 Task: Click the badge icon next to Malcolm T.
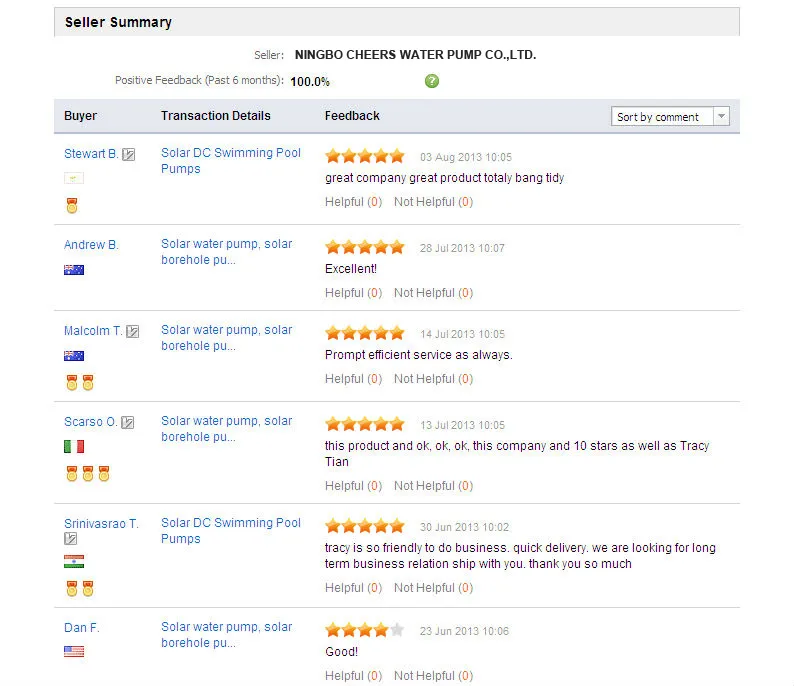(132, 332)
